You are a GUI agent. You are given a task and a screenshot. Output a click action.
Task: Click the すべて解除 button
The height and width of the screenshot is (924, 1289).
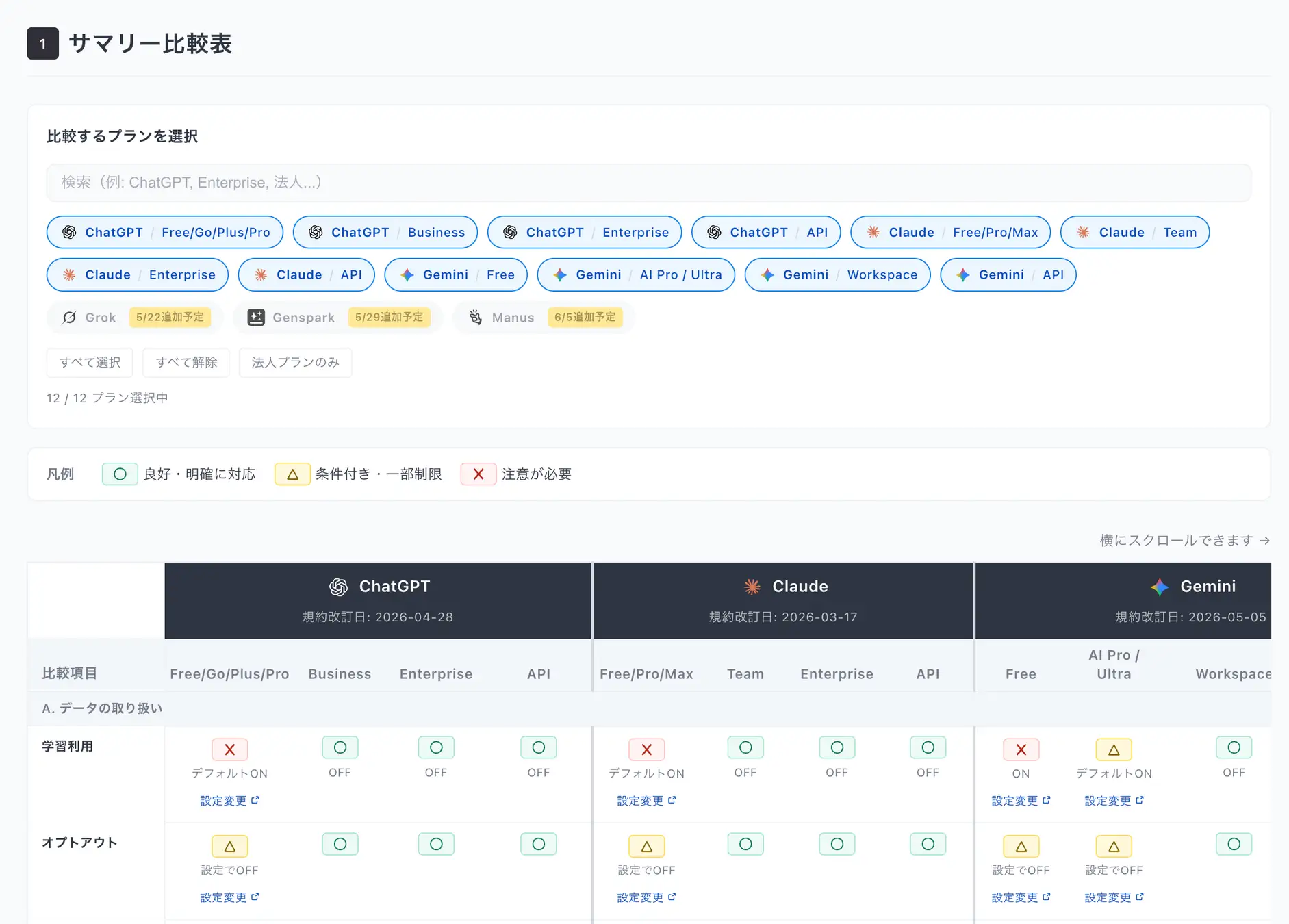tap(186, 362)
